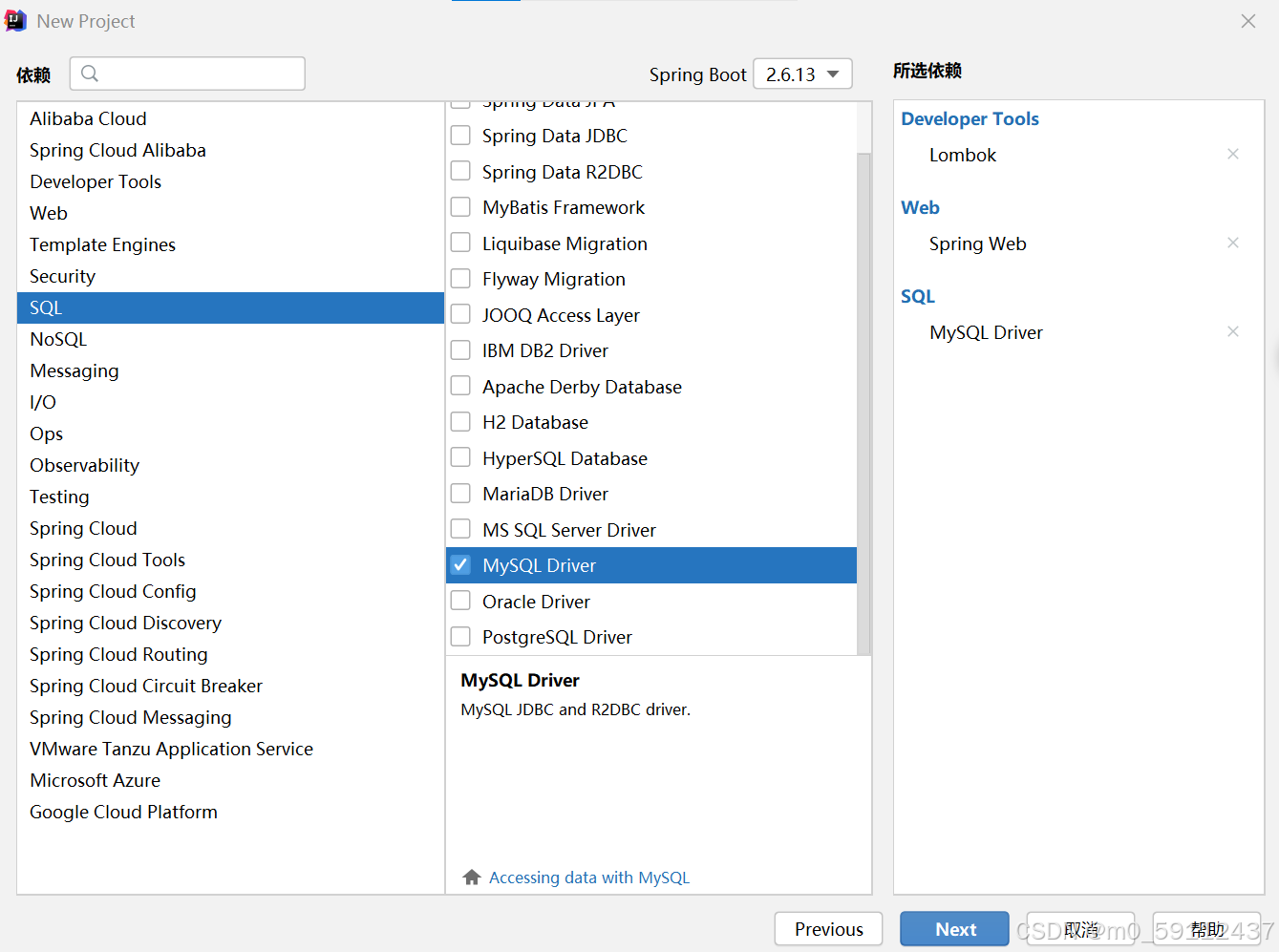Click the IntelliJ logo in title bar
The width and height of the screenshot is (1279, 952).
15,21
